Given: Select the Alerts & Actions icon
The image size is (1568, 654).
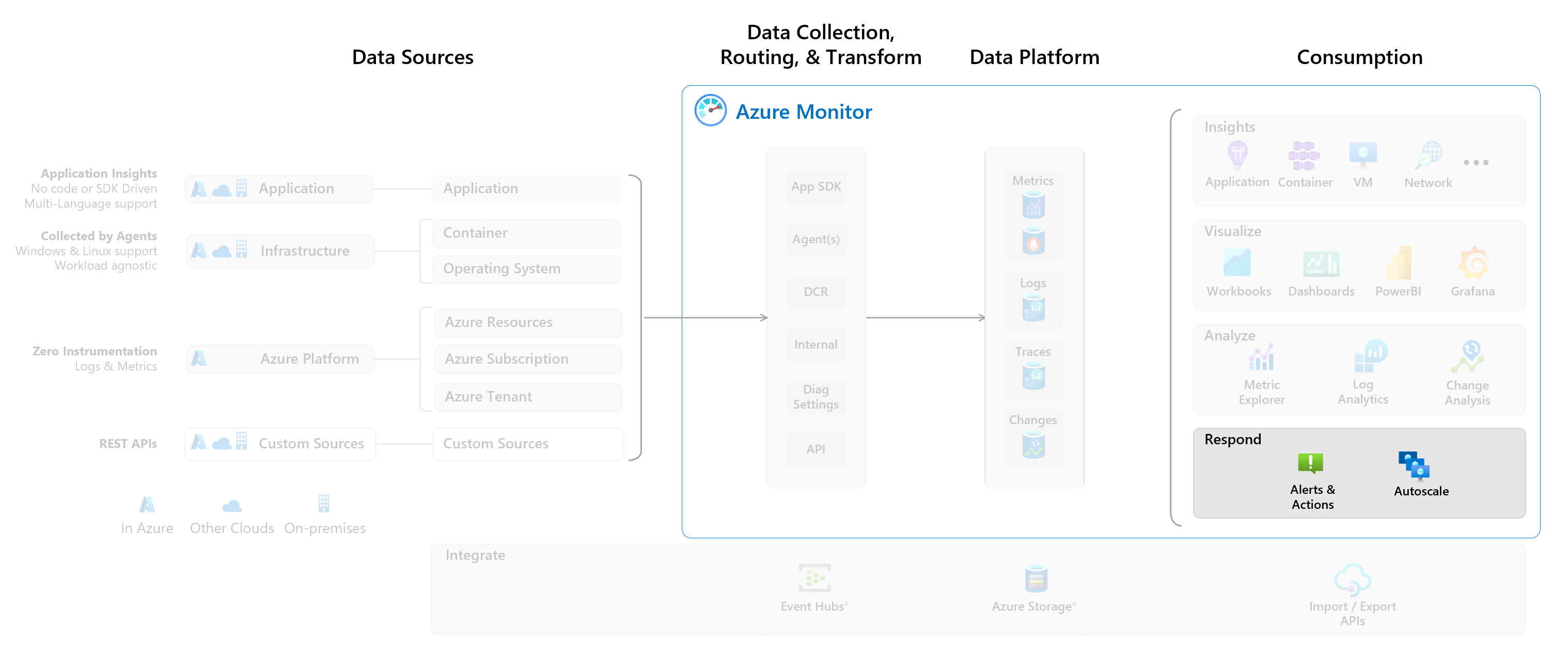Looking at the screenshot, I should click(x=1310, y=463).
